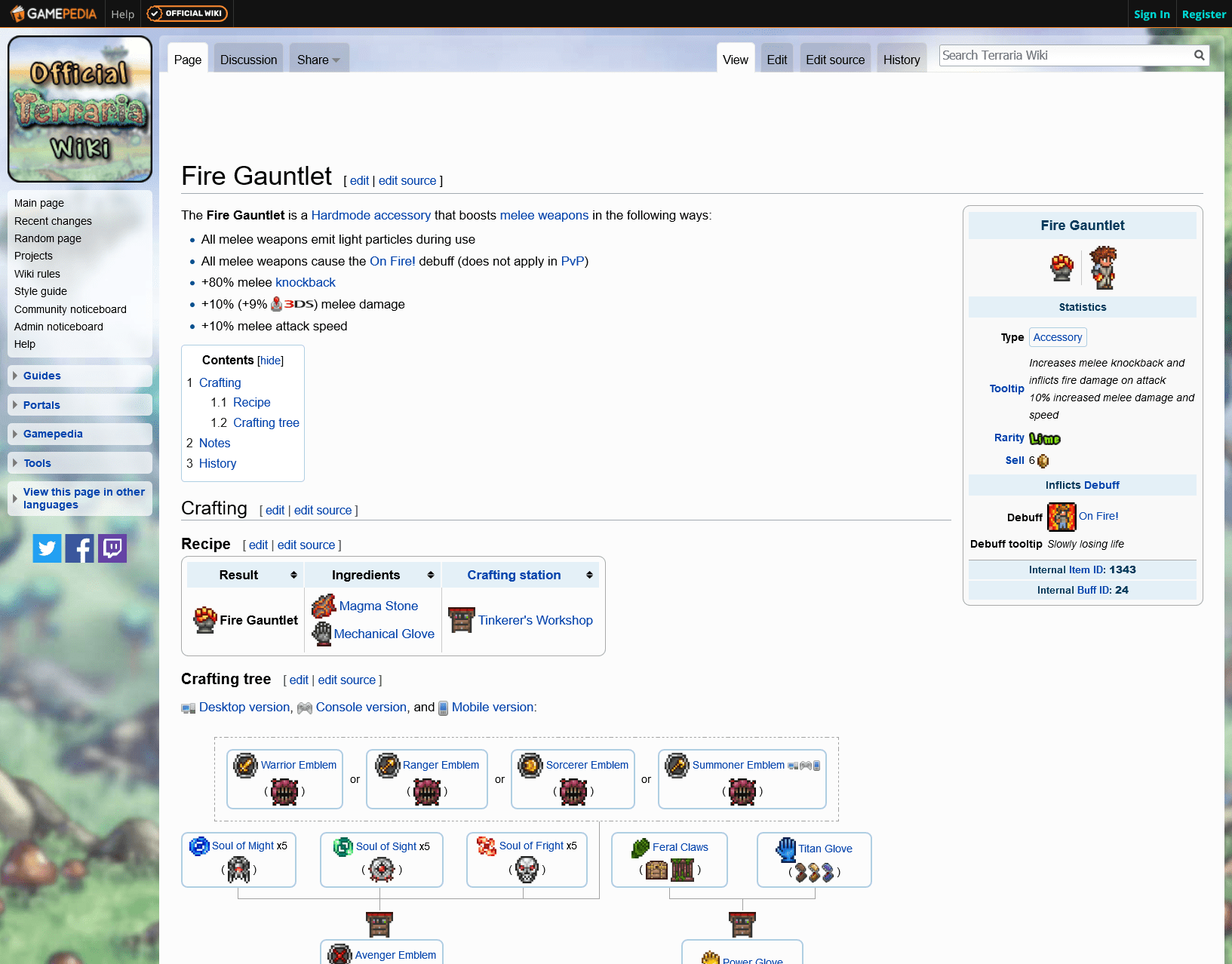Hide the Contents table of contents
The height and width of the screenshot is (964, 1232).
point(270,361)
